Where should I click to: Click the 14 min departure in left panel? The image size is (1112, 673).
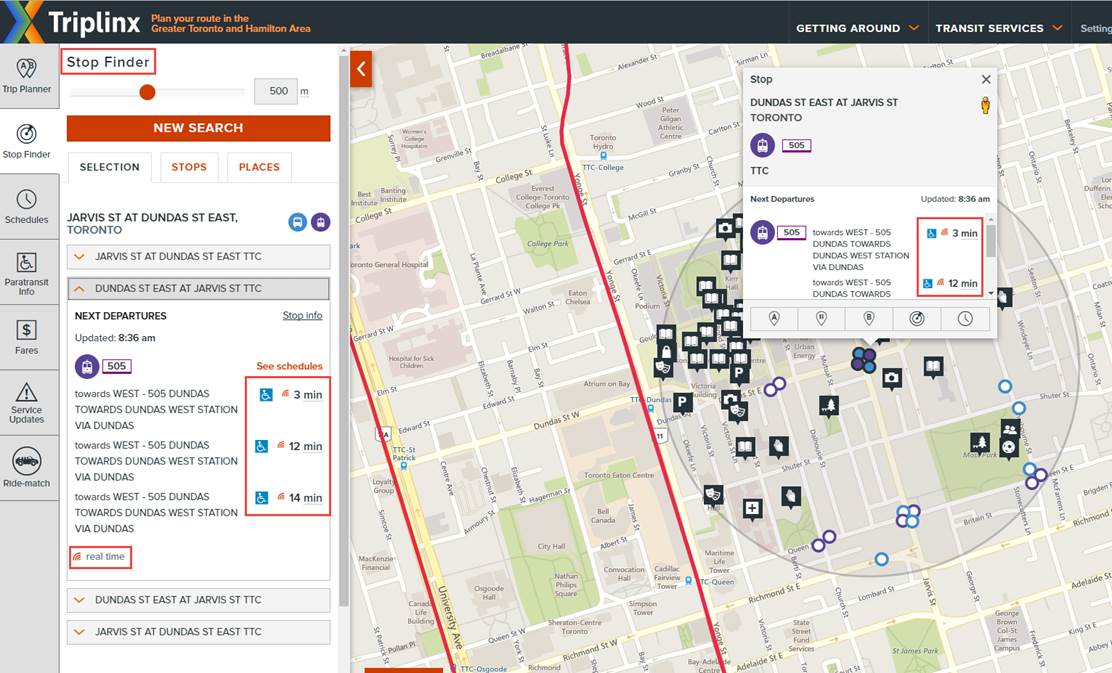(x=306, y=499)
